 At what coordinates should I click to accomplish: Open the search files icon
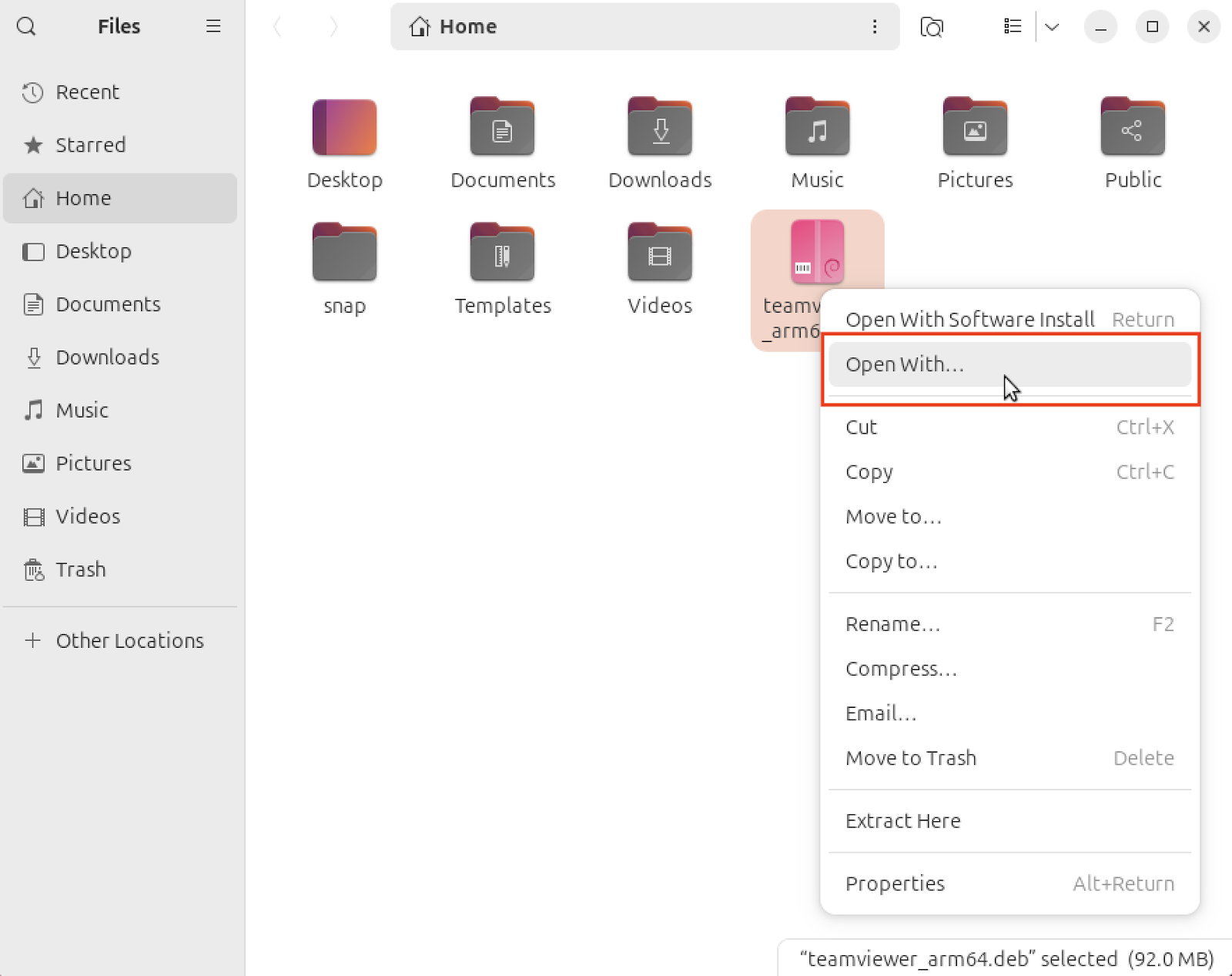[932, 26]
